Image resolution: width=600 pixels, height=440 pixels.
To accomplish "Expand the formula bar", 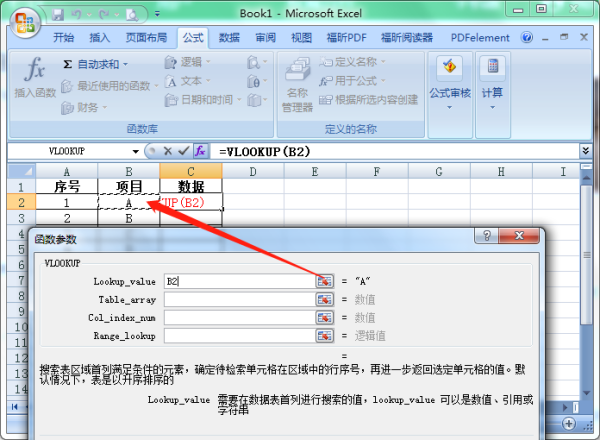I will [x=585, y=151].
